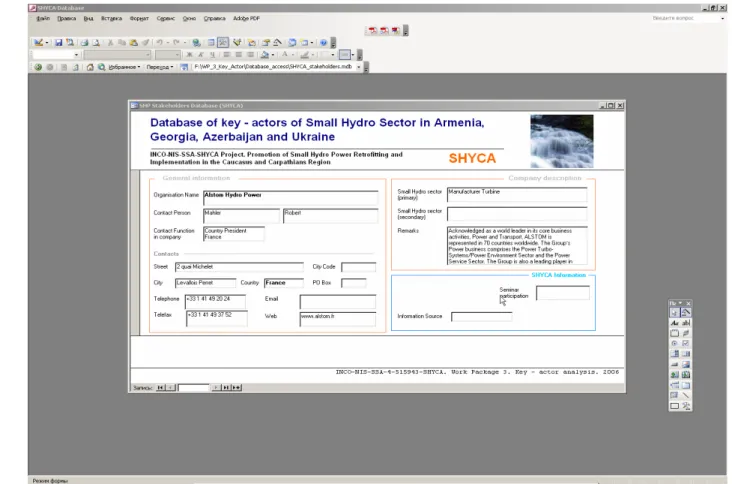
Task: Click the waterfall image in form header
Action: 562,141
